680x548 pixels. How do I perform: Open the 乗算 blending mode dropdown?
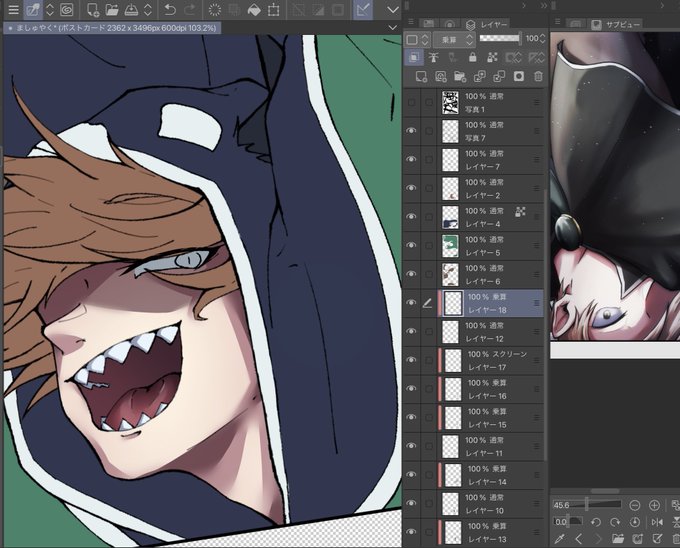454,40
